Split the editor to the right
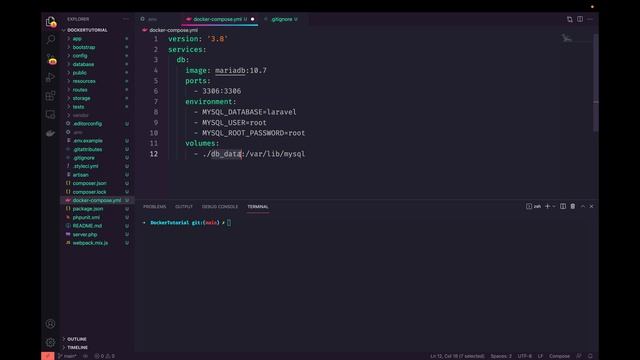 pos(580,19)
